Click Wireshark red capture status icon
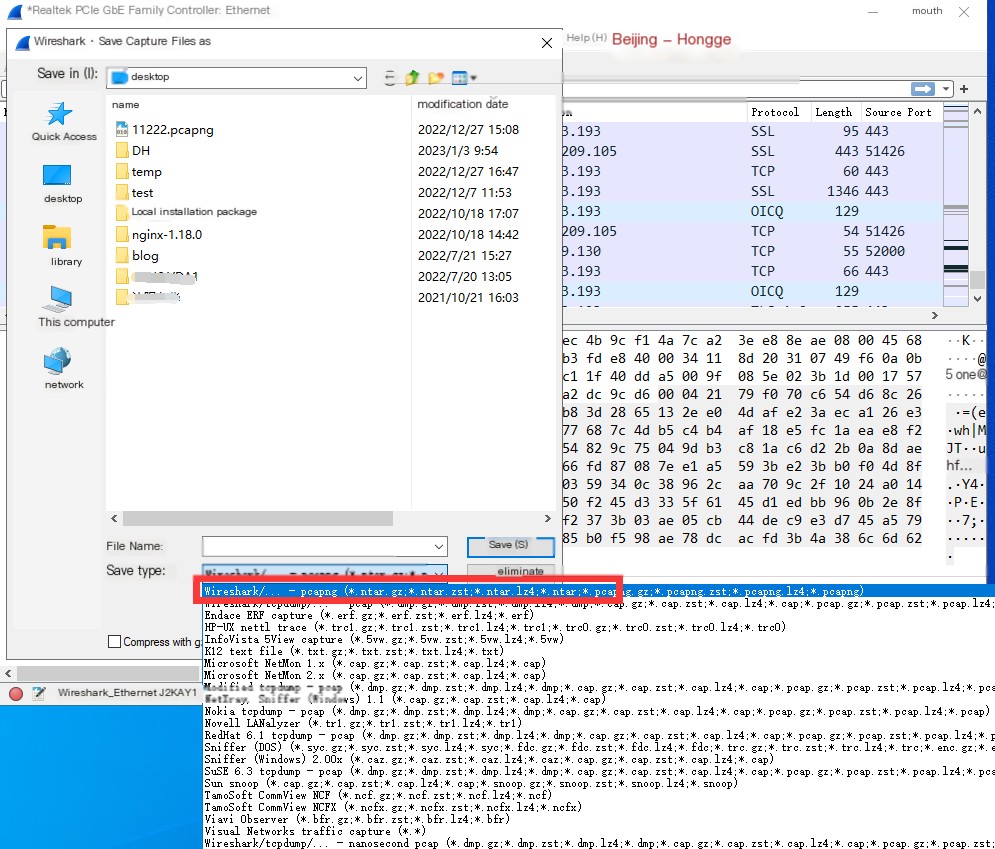Screen dimensions: 995x849 point(16,694)
